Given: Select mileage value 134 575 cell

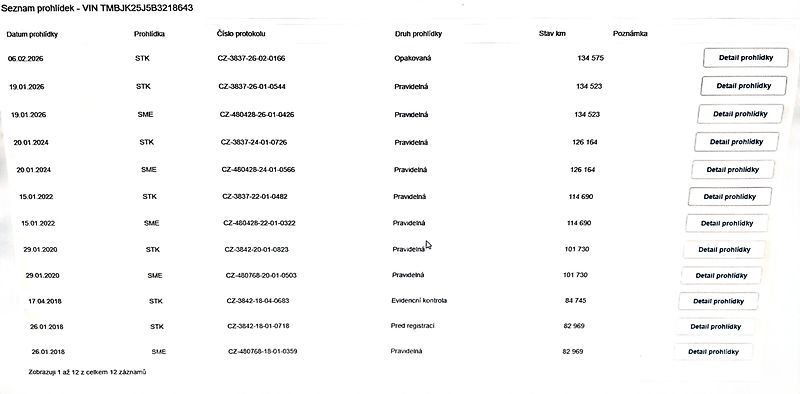Looking at the screenshot, I should pos(590,58).
